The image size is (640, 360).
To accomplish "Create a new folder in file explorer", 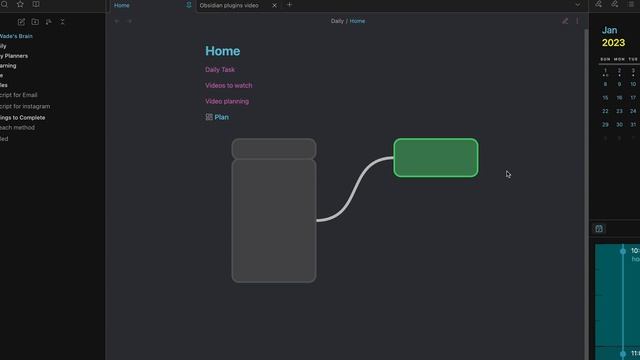I will [35, 22].
